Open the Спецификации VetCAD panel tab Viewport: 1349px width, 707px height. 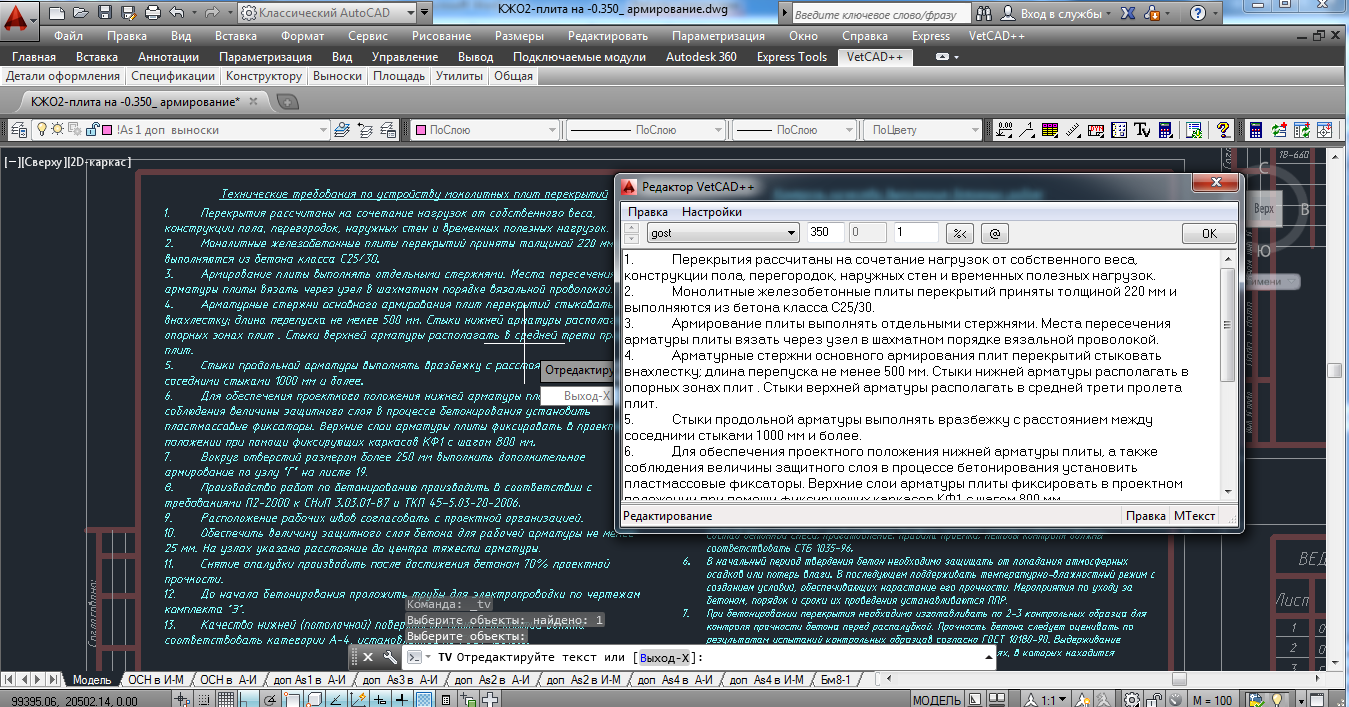(173, 76)
